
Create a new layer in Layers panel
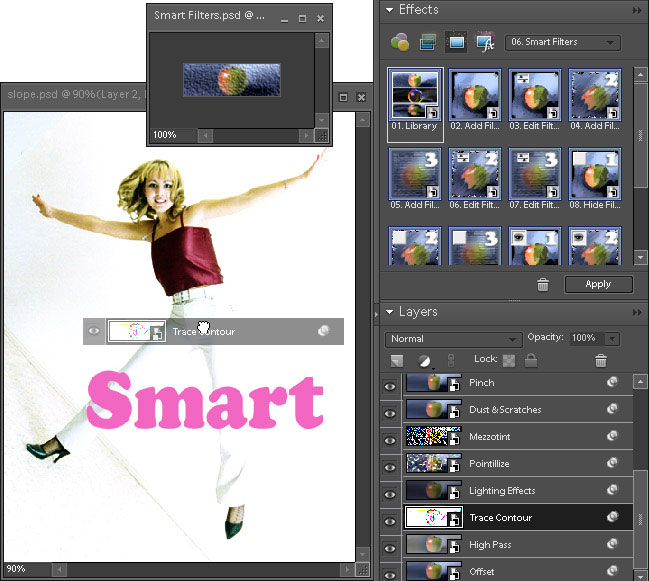click(397, 360)
